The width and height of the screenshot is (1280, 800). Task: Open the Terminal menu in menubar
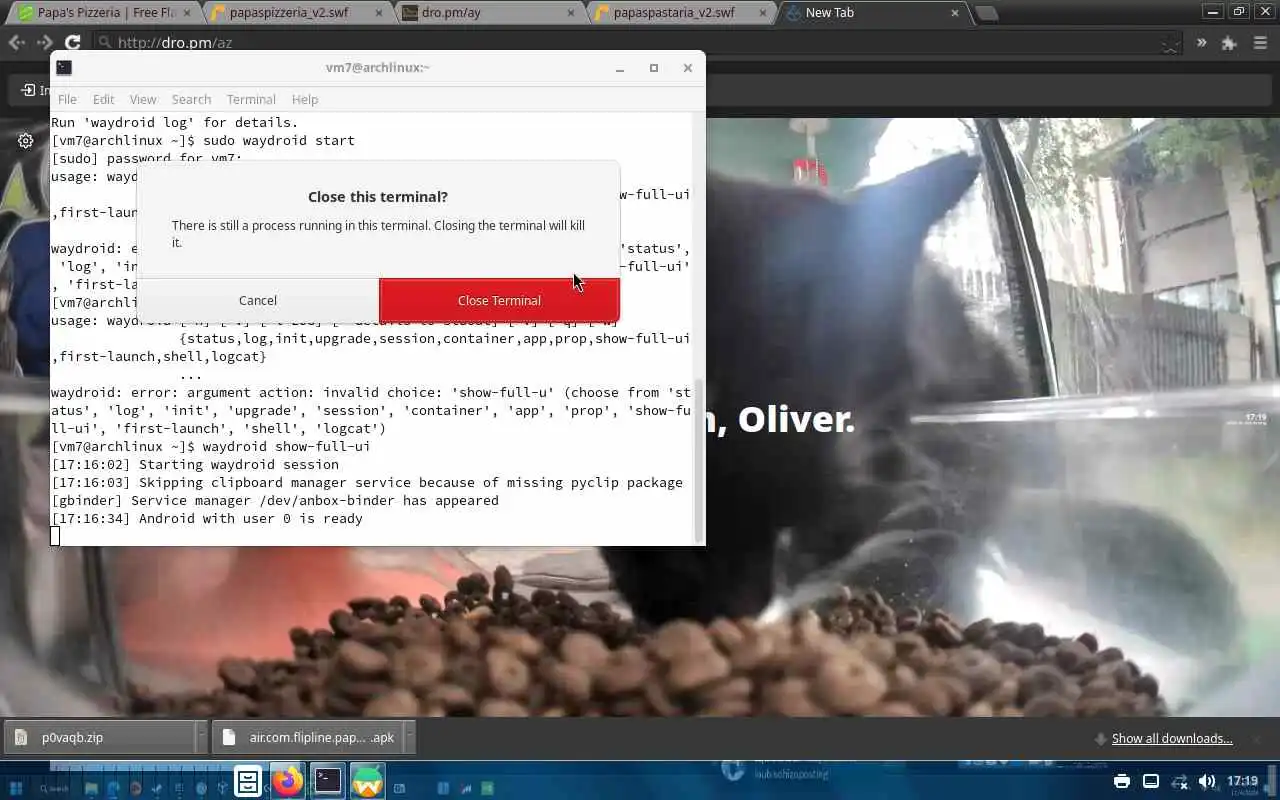click(251, 99)
